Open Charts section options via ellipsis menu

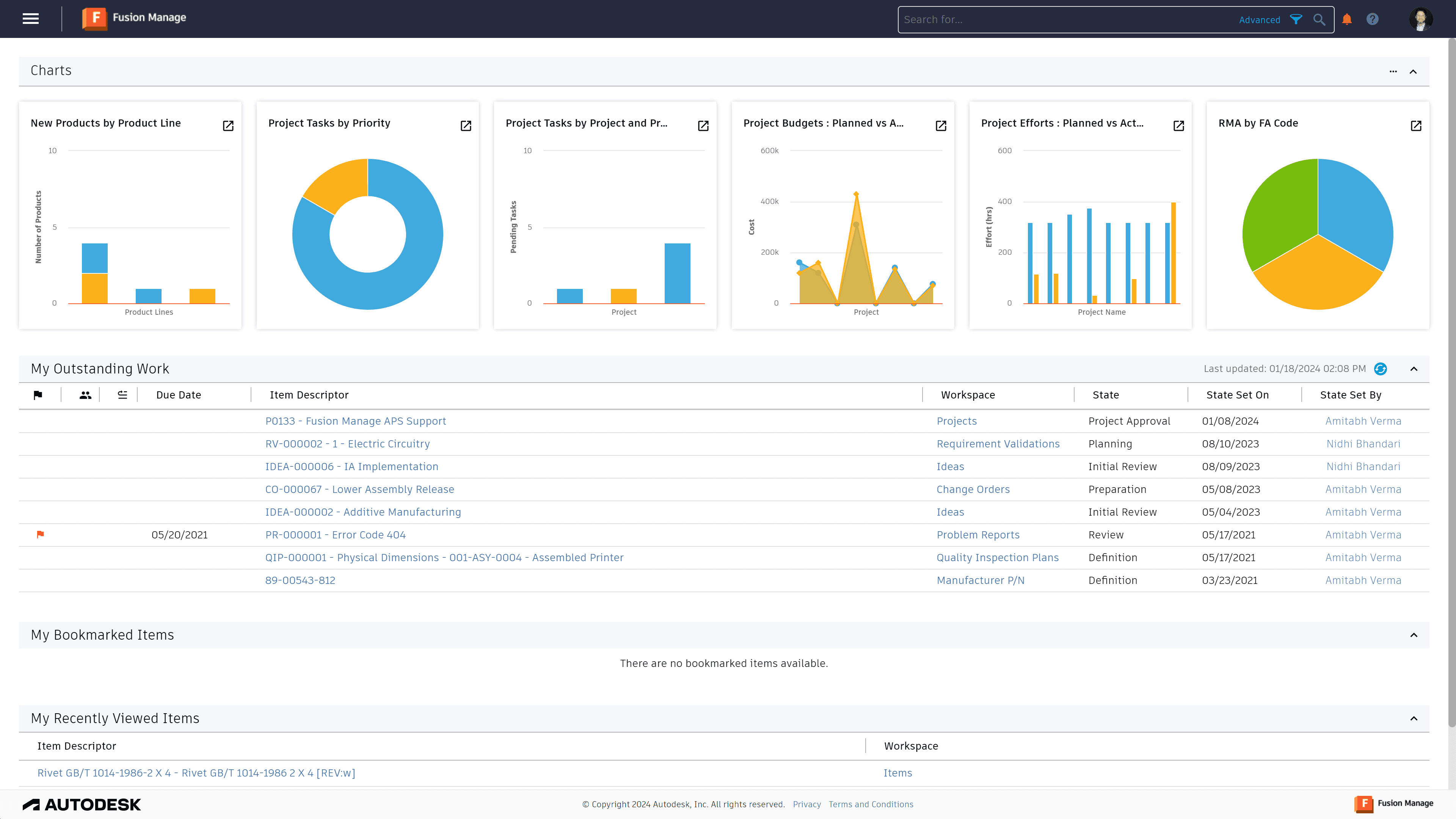[x=1392, y=71]
